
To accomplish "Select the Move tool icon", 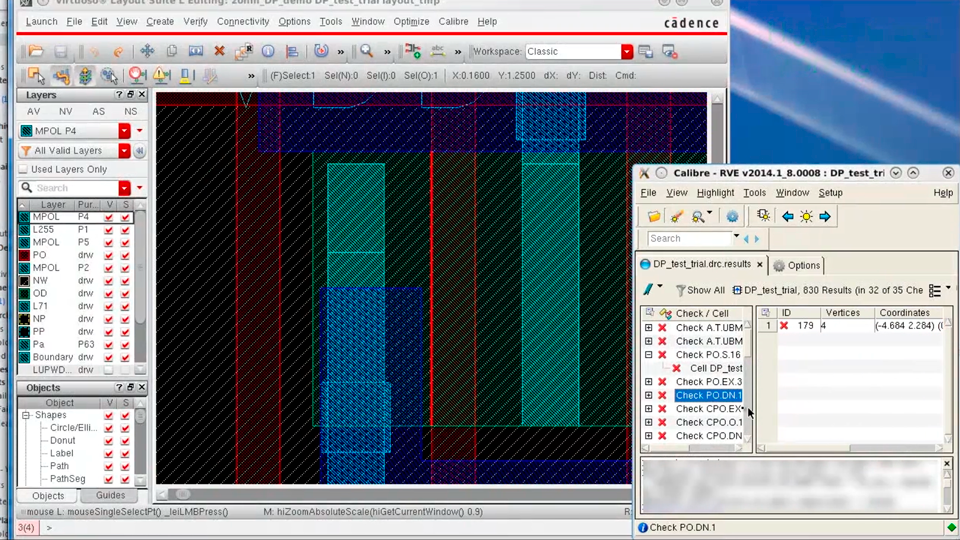I will [x=147, y=51].
